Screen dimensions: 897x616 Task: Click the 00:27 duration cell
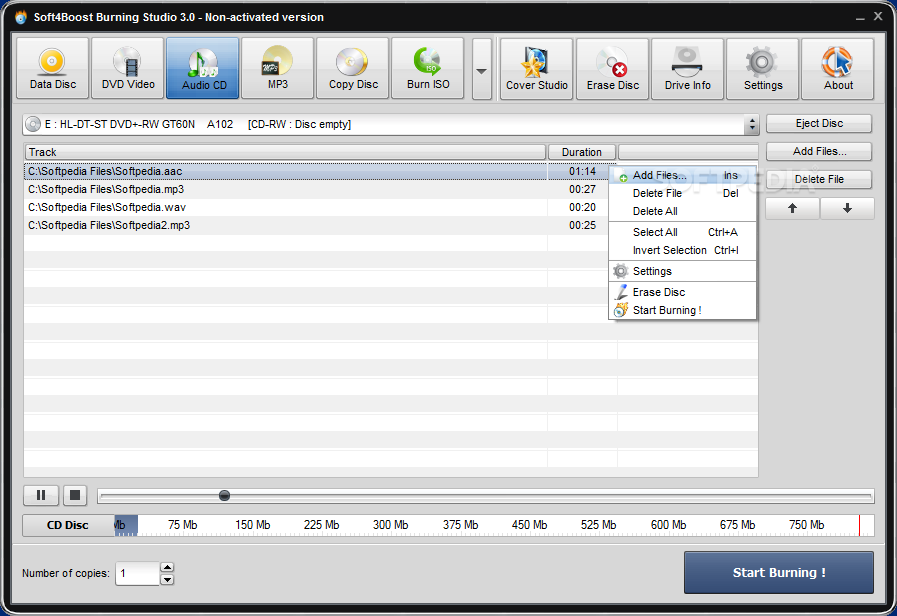(582, 189)
